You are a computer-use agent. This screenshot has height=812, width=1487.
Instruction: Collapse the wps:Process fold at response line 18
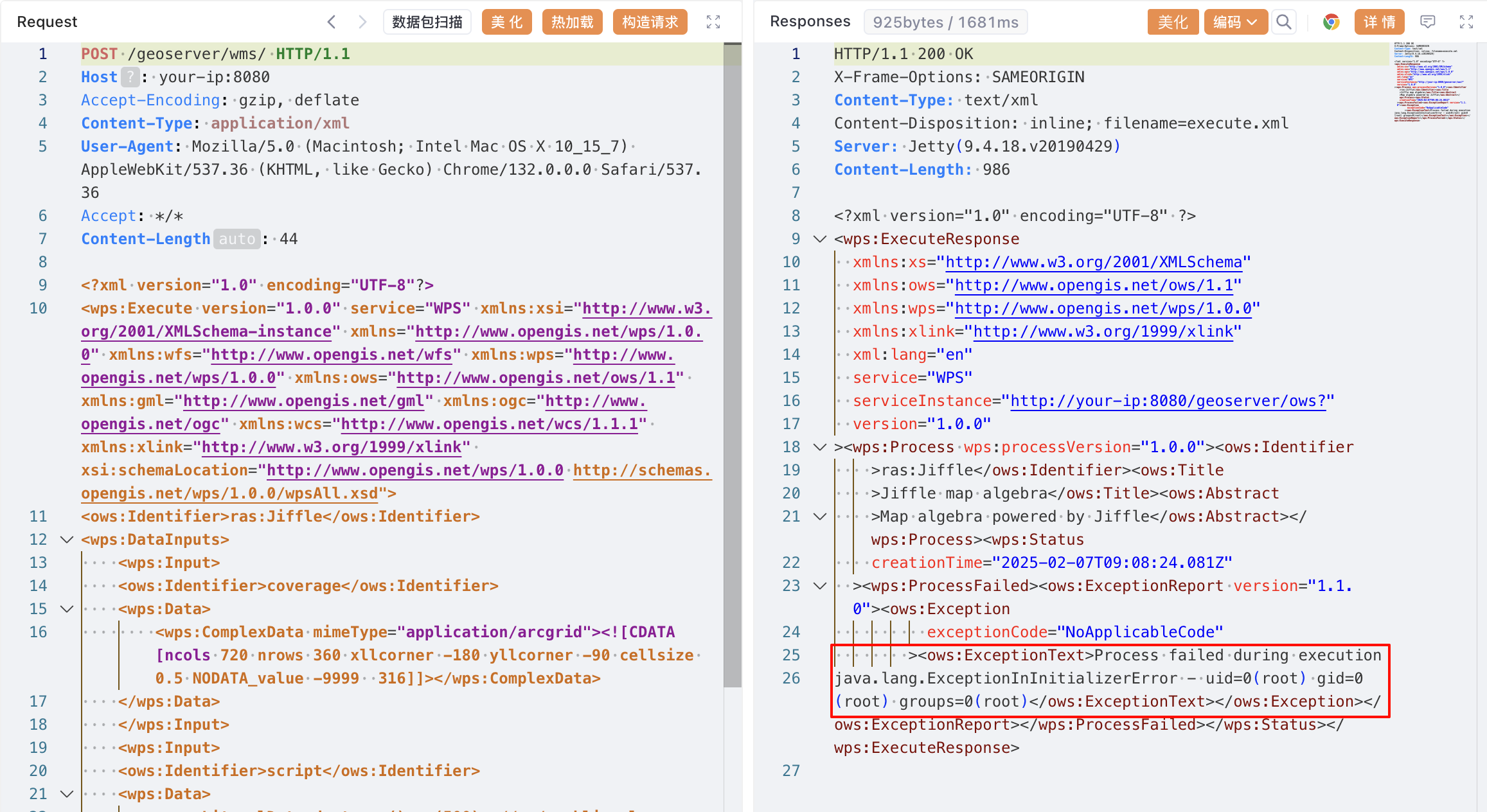point(820,447)
